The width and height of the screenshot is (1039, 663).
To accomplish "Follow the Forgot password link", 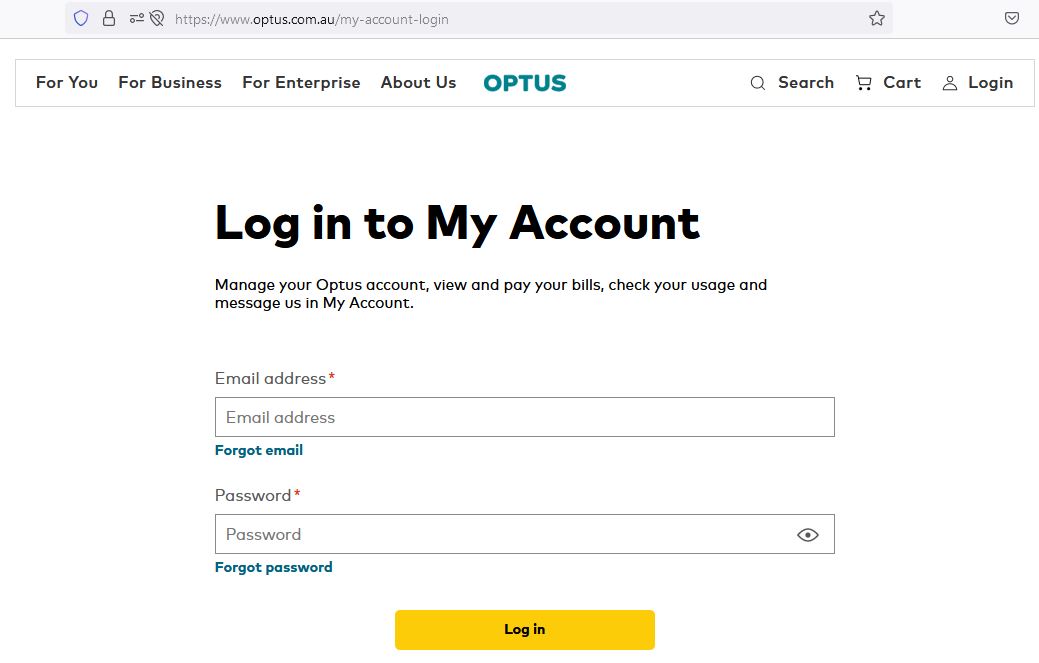I will (273, 567).
